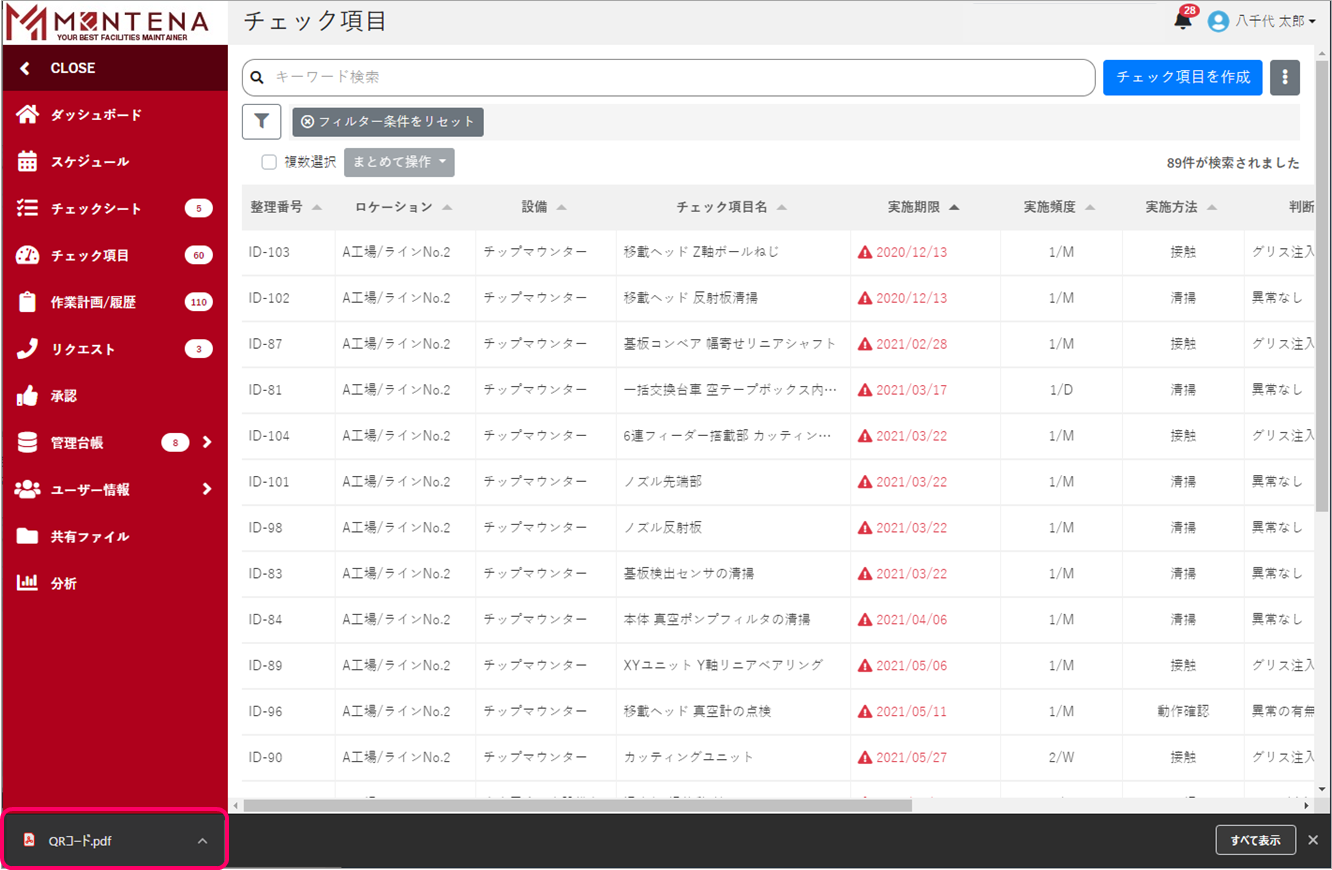Click the Shared Files folder icon
This screenshot has height=870, width=1332.
coord(27,536)
